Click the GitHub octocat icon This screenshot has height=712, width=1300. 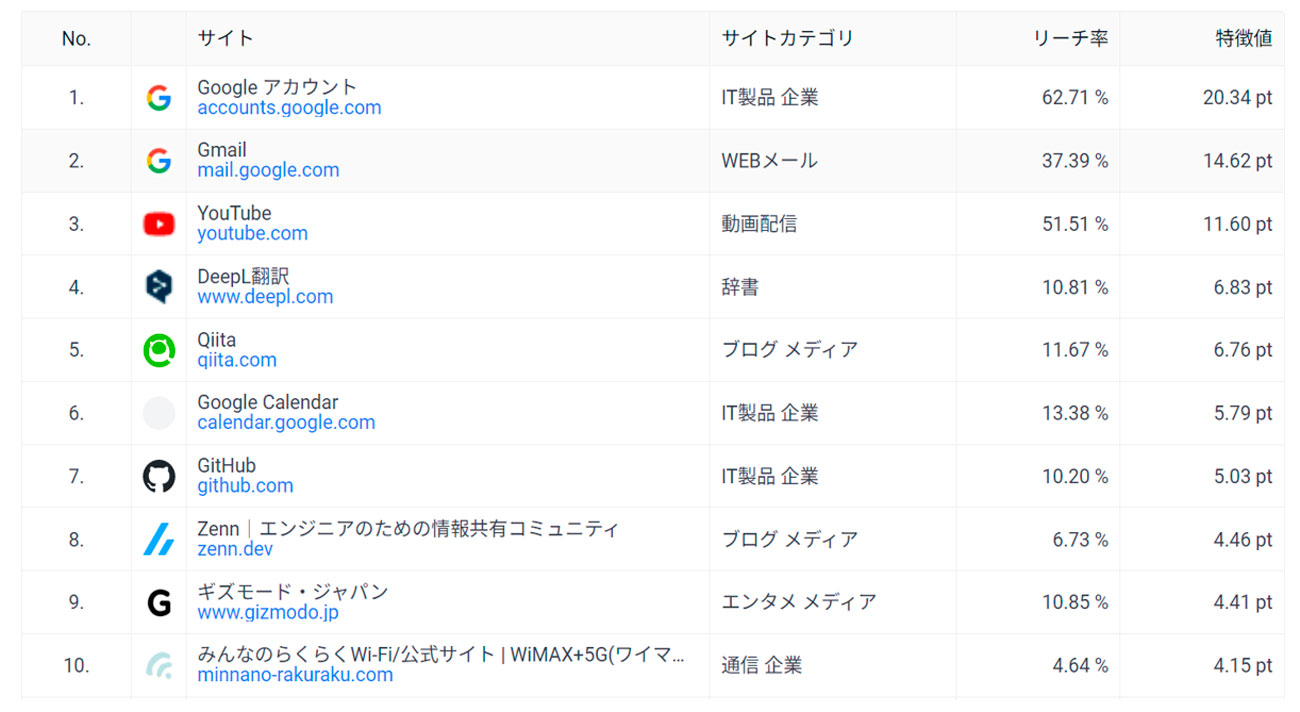(x=158, y=476)
